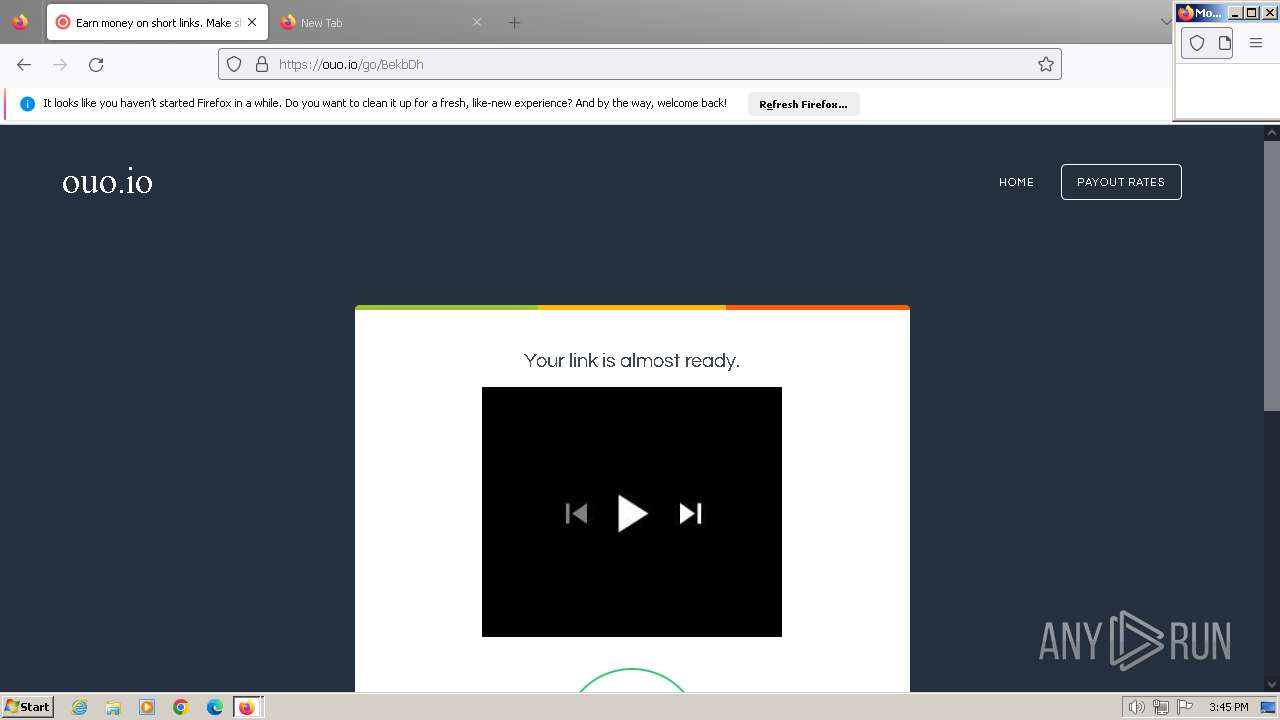Skip to previous track in video player

(576, 513)
